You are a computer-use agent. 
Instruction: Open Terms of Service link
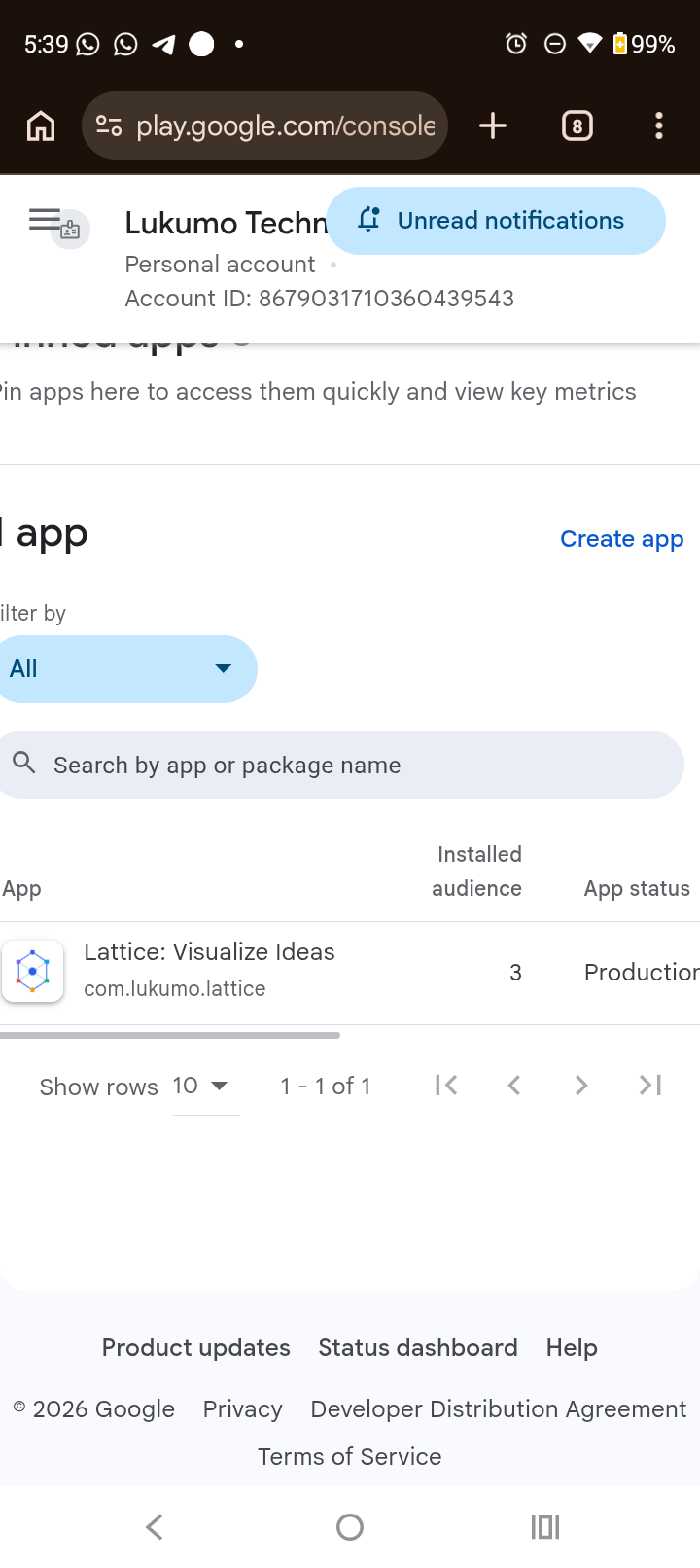[x=350, y=1456]
